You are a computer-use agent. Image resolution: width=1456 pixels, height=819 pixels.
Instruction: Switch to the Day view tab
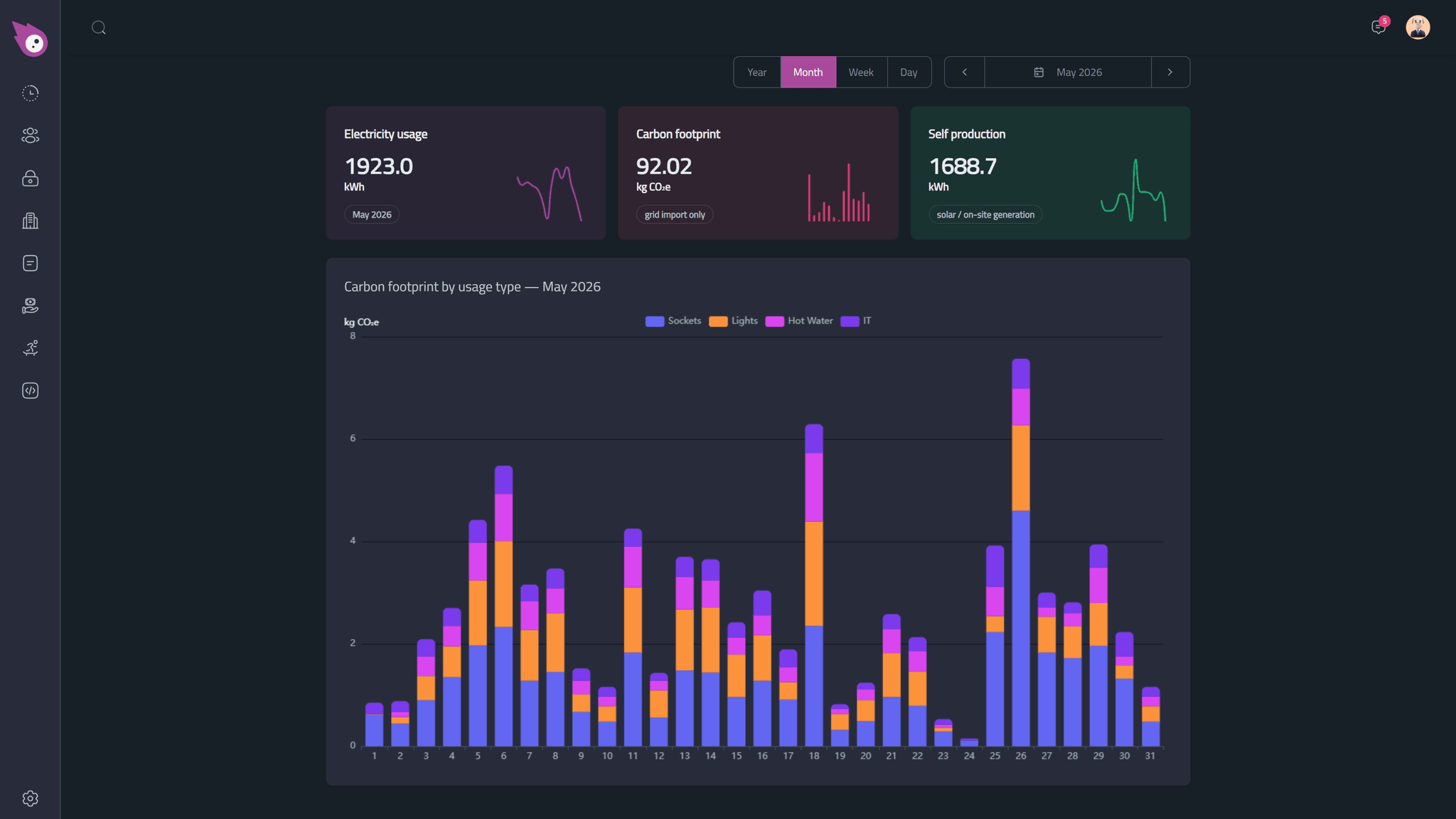pos(909,73)
